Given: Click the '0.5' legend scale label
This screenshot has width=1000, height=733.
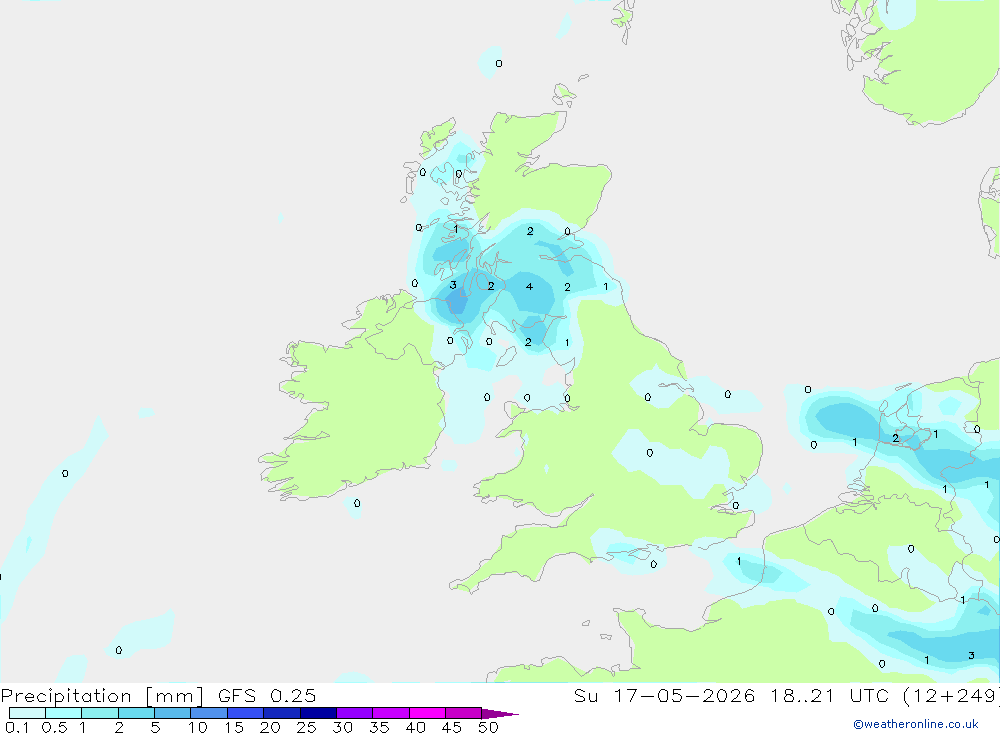Looking at the screenshot, I should click(54, 727).
